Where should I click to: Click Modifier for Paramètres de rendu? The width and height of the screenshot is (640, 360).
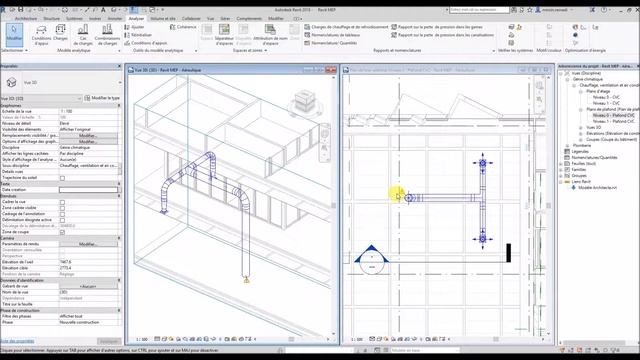pos(88,244)
